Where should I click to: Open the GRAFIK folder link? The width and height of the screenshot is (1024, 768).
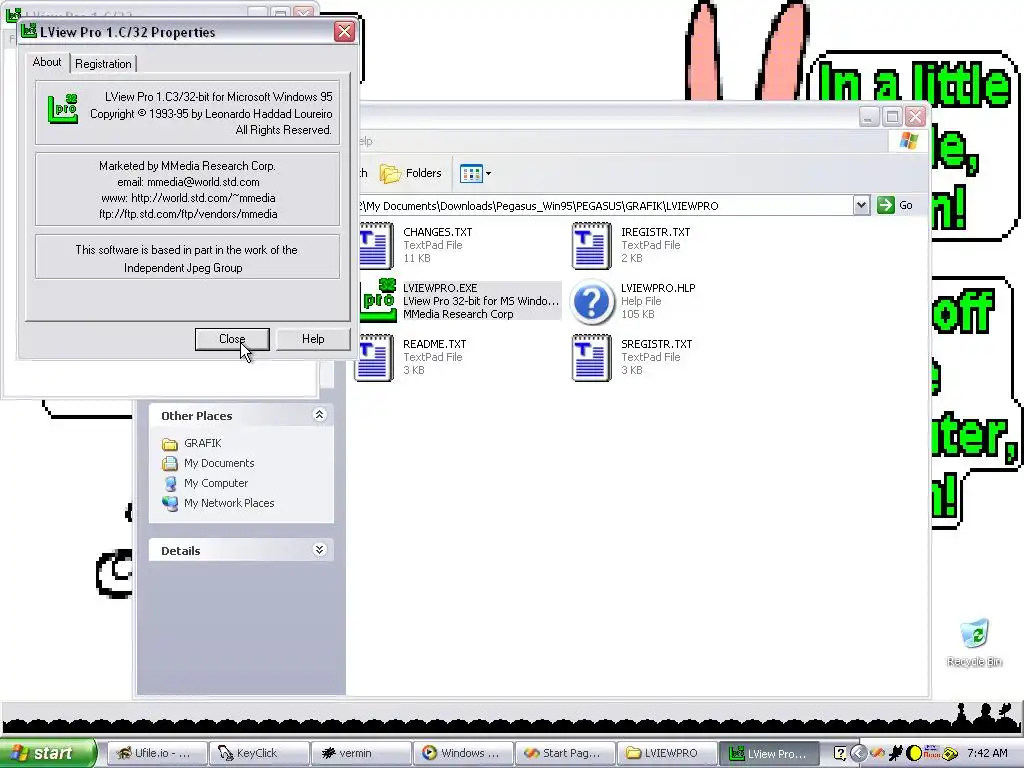pos(202,443)
